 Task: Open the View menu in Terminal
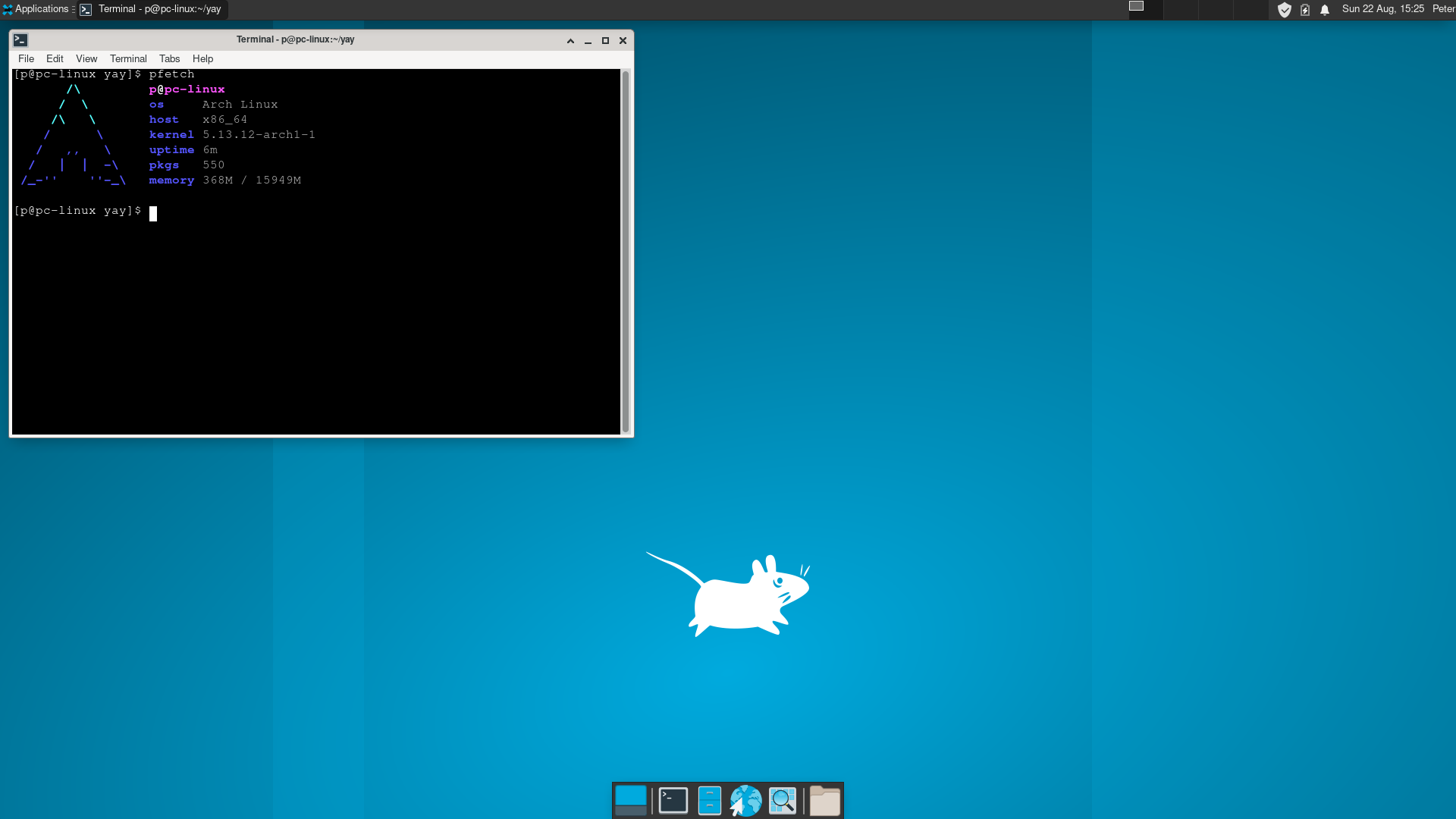[86, 58]
